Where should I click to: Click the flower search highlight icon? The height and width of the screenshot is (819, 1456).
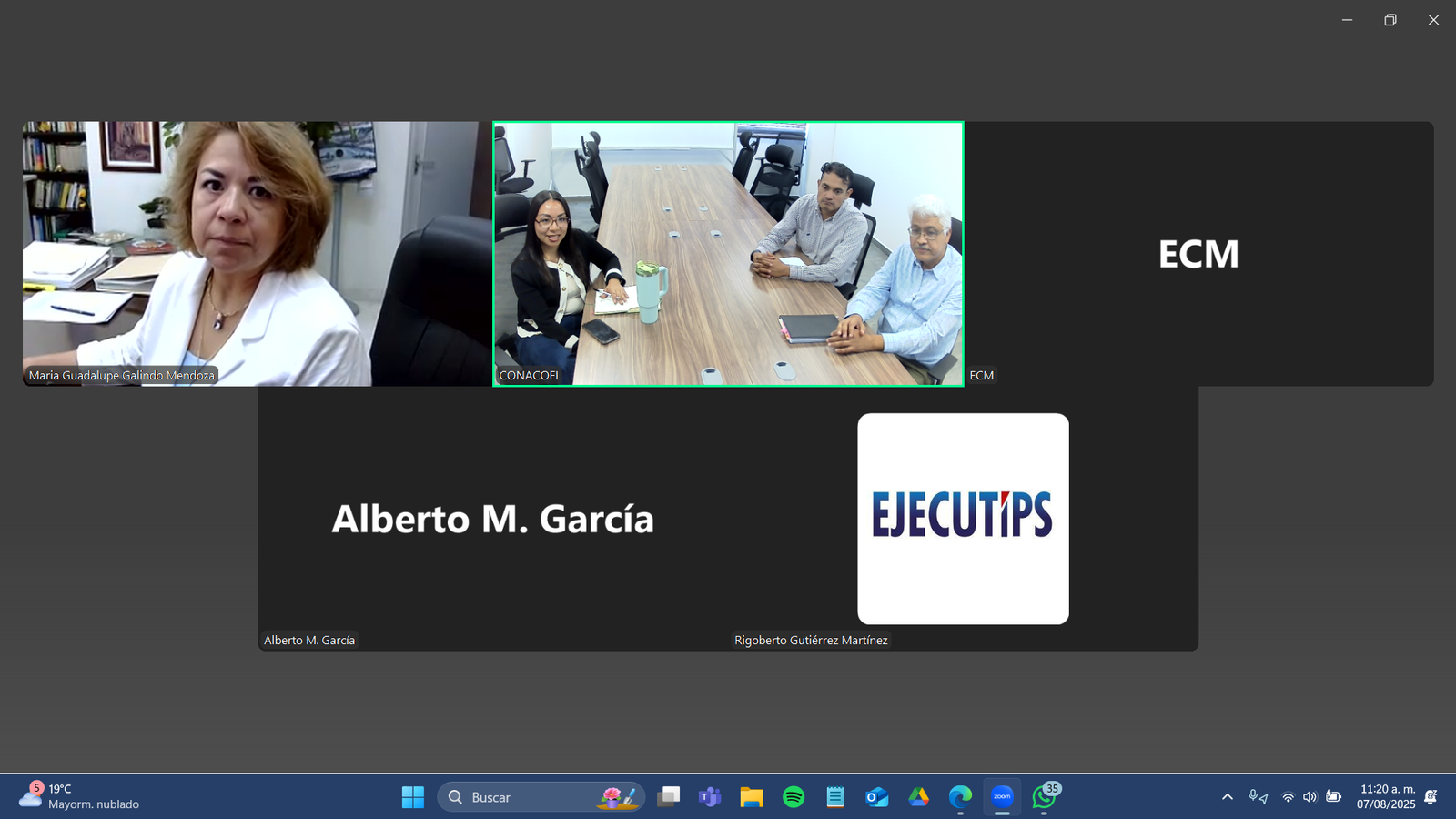(x=618, y=797)
